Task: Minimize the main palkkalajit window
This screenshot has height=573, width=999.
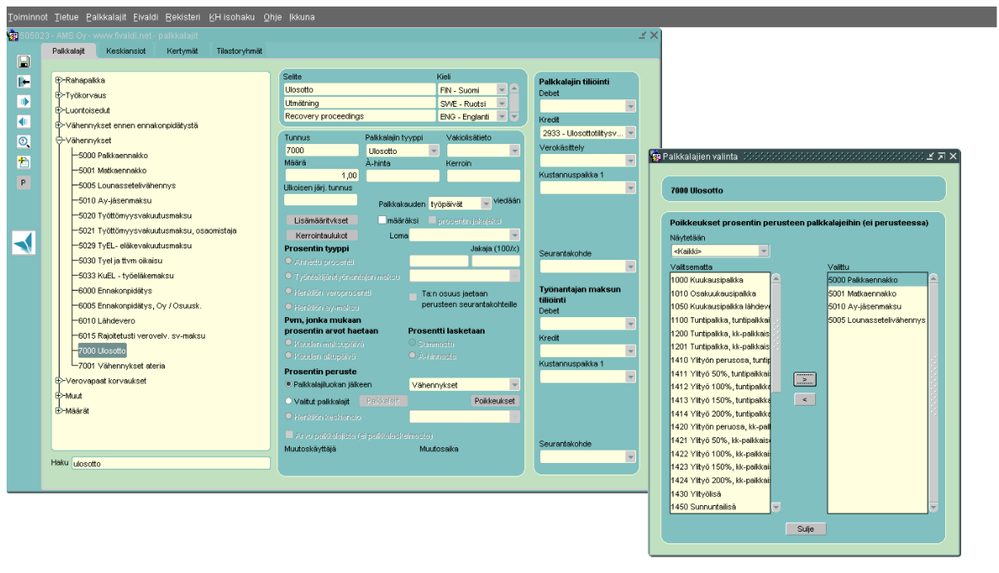Action: pos(642,36)
